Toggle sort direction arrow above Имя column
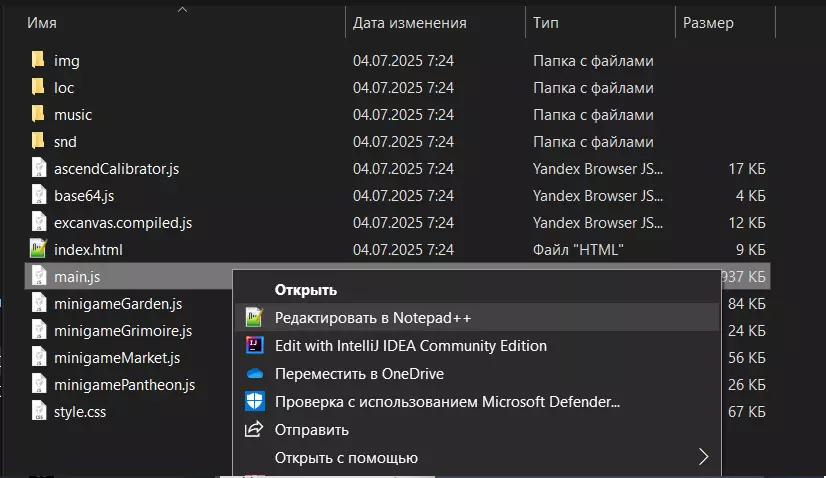This screenshot has height=478, width=826. pos(182,9)
